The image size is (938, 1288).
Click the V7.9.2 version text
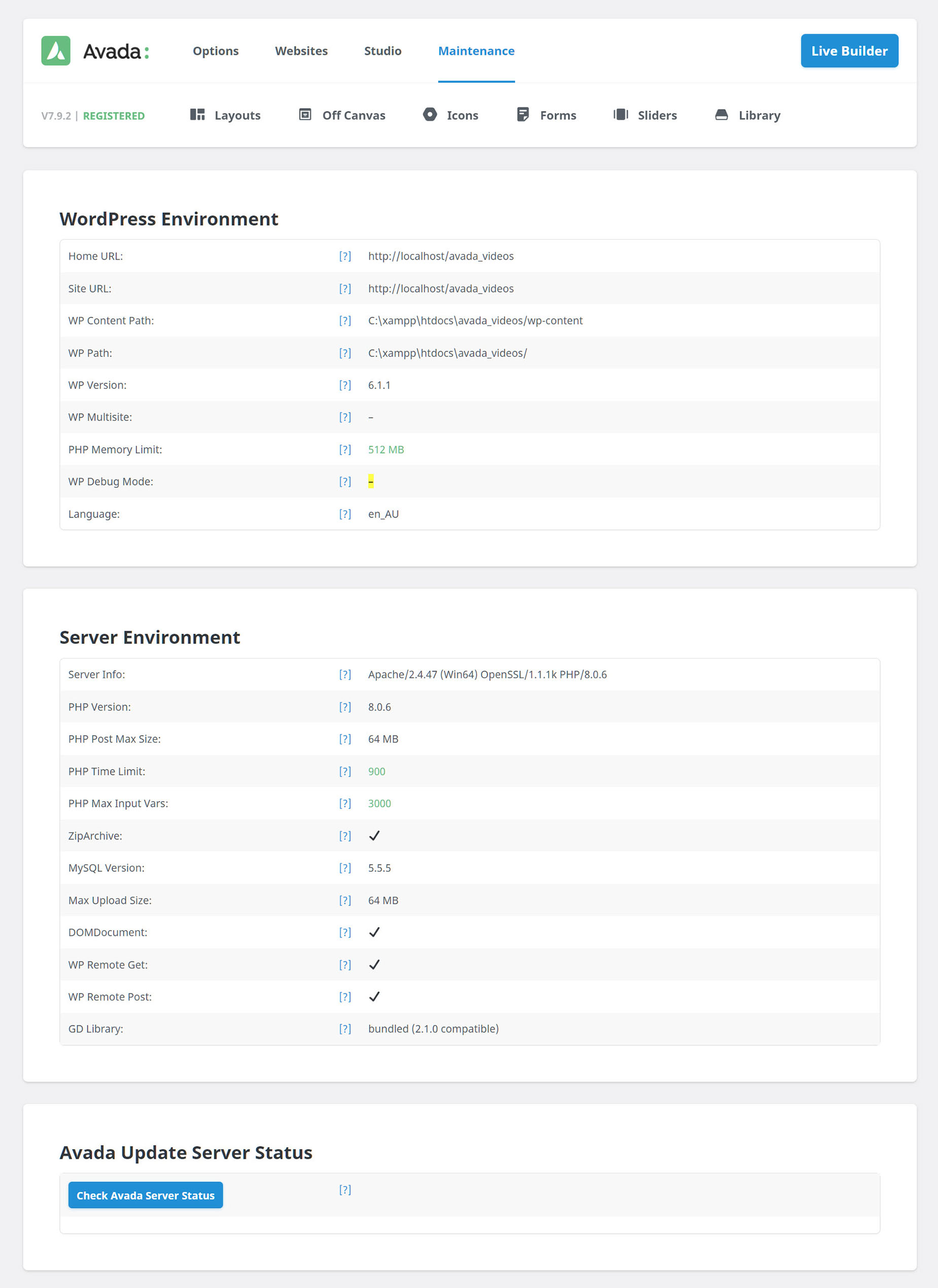click(56, 116)
